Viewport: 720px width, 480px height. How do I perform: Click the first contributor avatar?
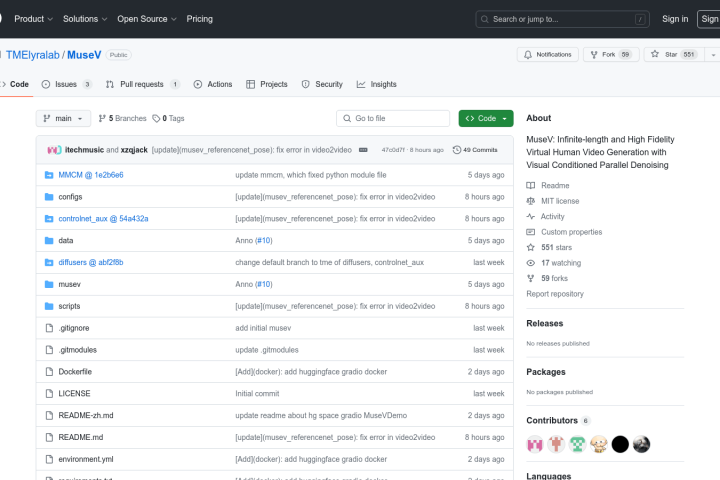tap(536, 444)
